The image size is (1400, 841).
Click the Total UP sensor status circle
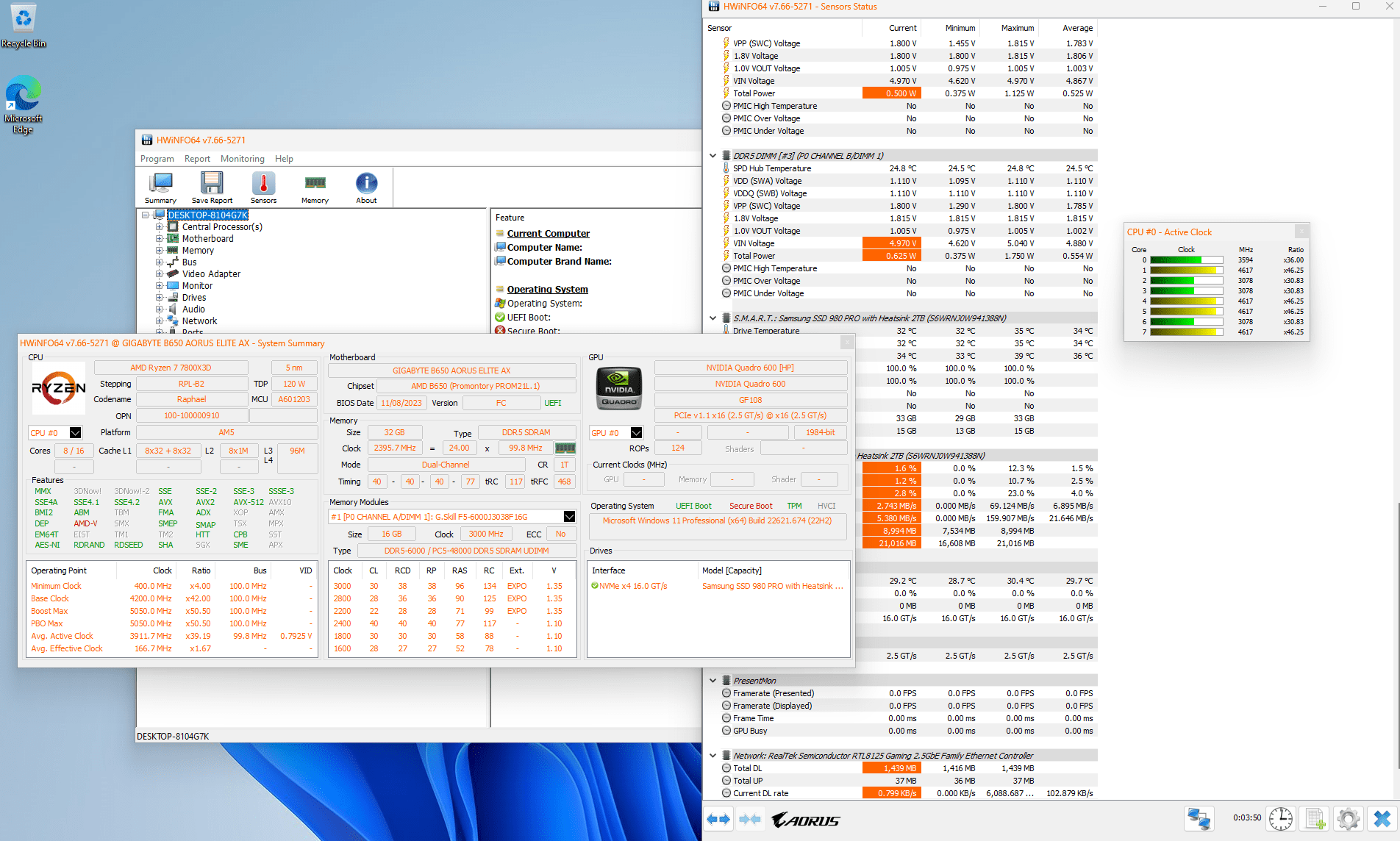(726, 781)
